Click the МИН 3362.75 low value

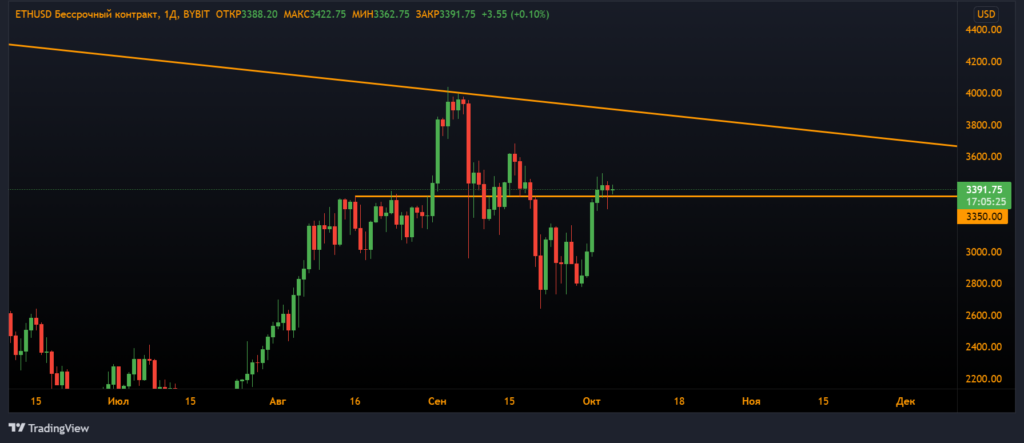click(381, 14)
